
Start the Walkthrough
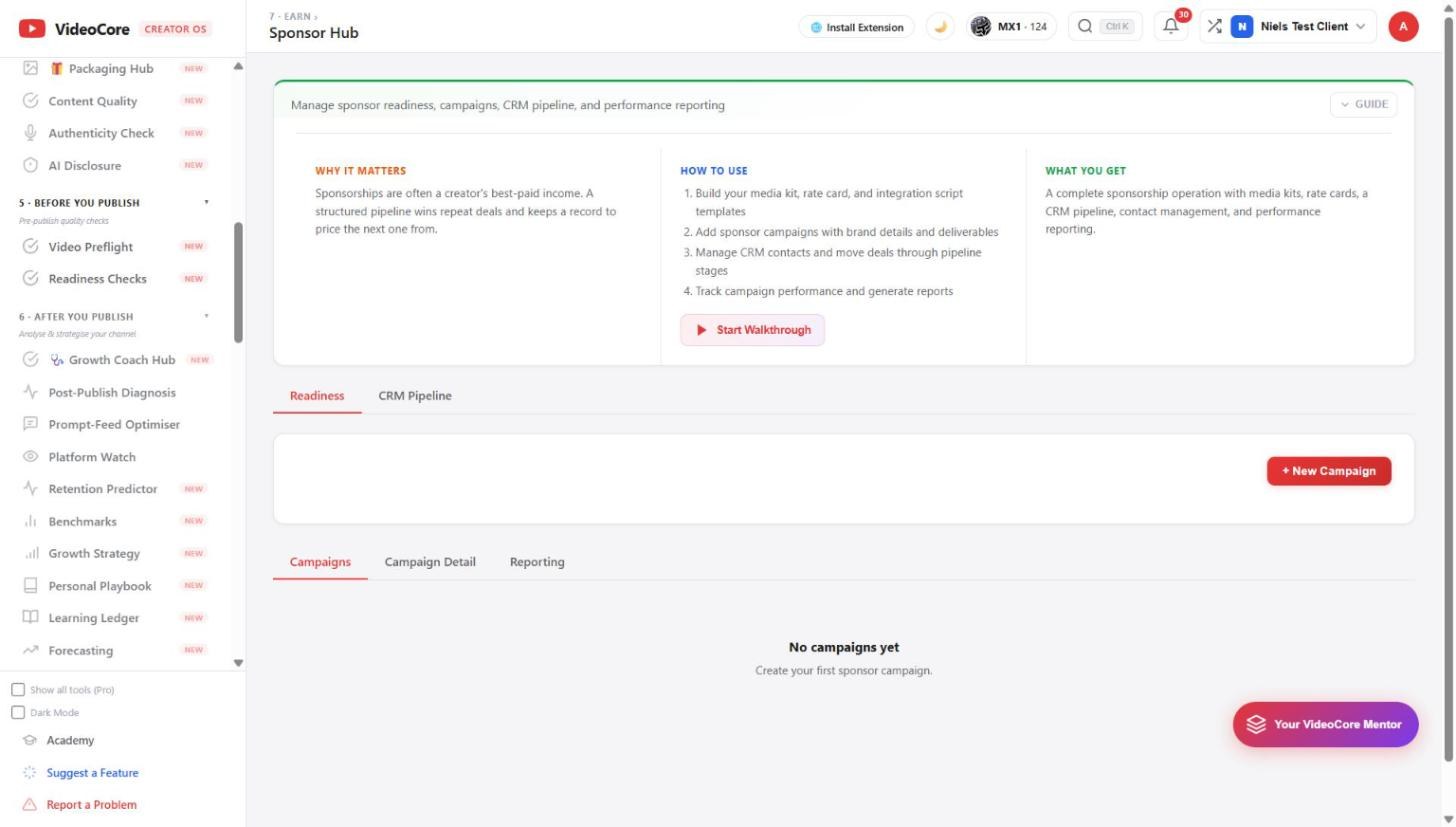[x=753, y=330]
